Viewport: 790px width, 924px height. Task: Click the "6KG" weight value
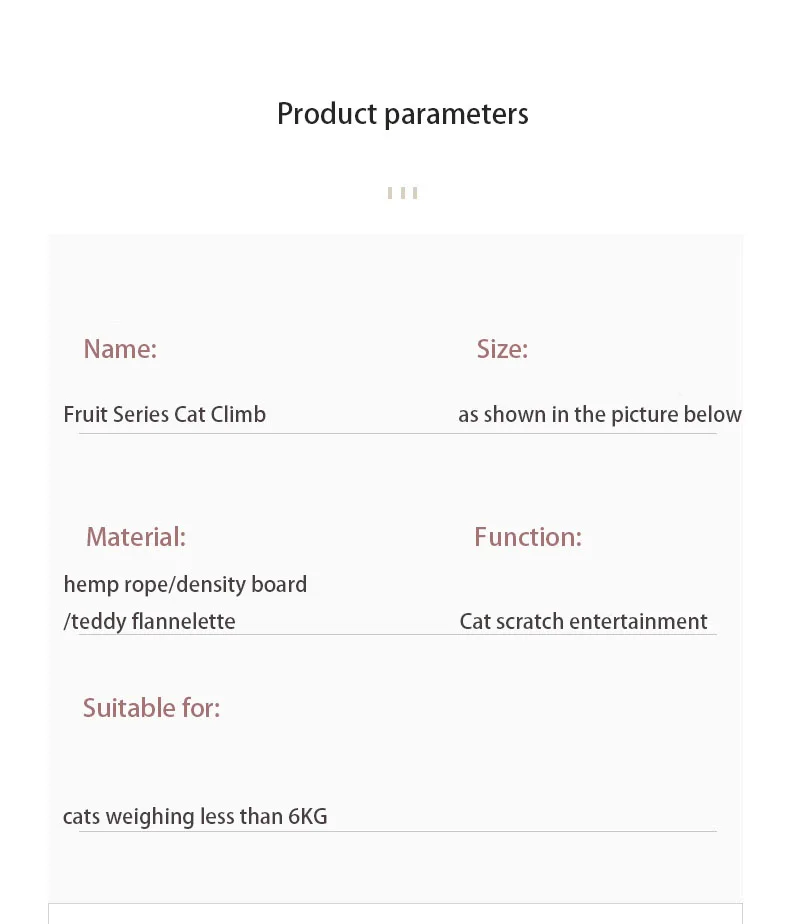click(x=307, y=816)
